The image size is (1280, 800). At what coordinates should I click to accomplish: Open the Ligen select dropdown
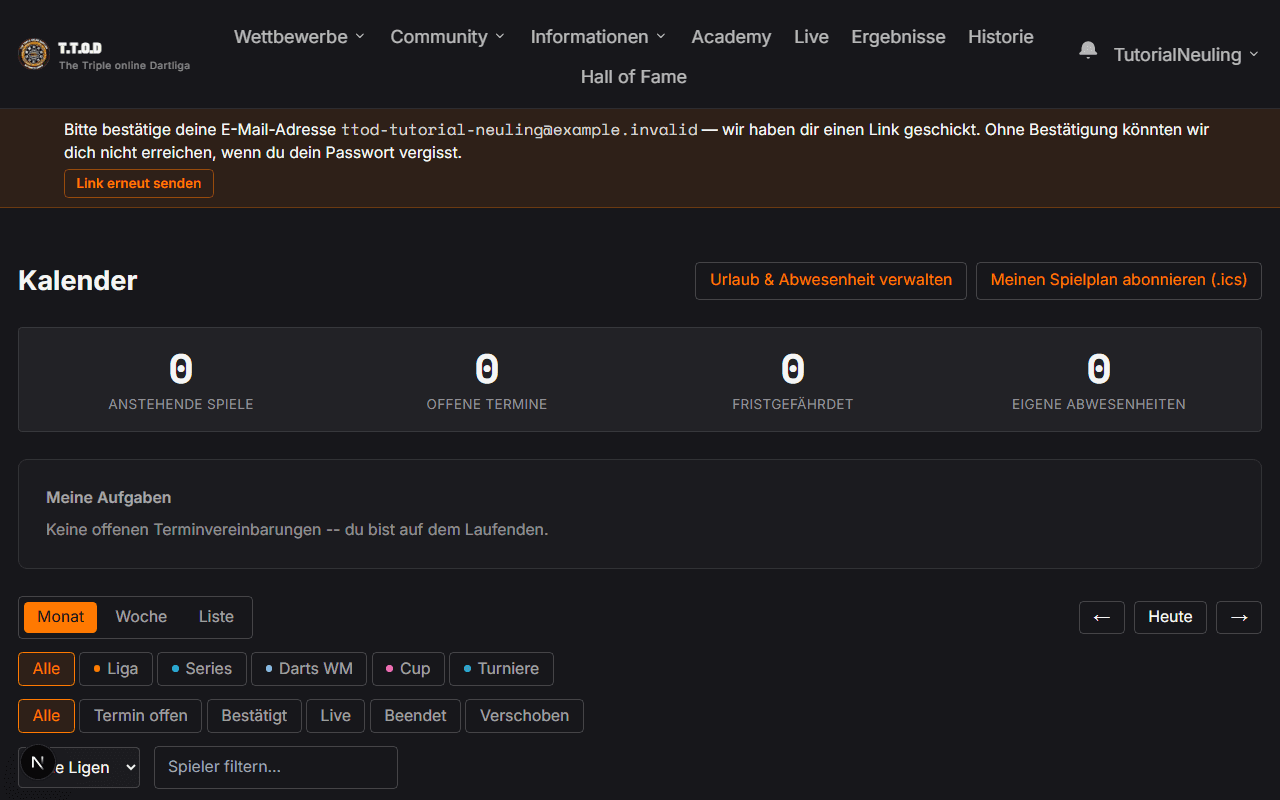tap(79, 767)
